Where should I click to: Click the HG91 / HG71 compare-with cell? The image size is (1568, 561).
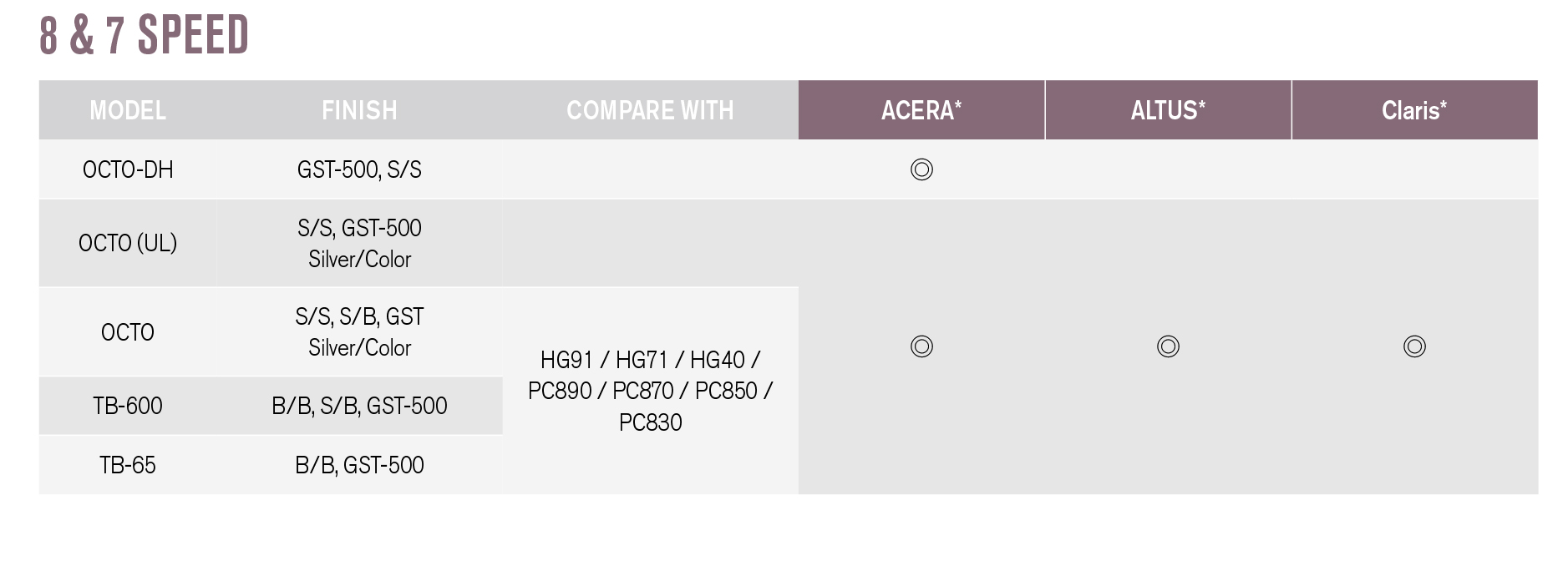click(650, 391)
